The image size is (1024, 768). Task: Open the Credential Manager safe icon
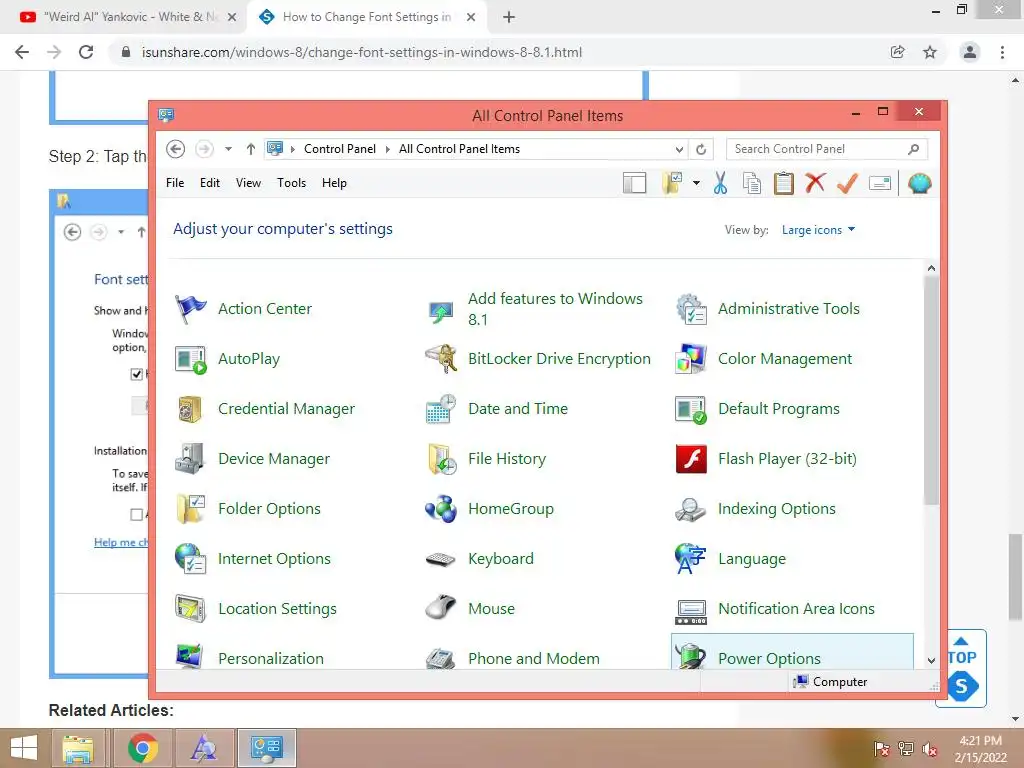pyautogui.click(x=190, y=409)
